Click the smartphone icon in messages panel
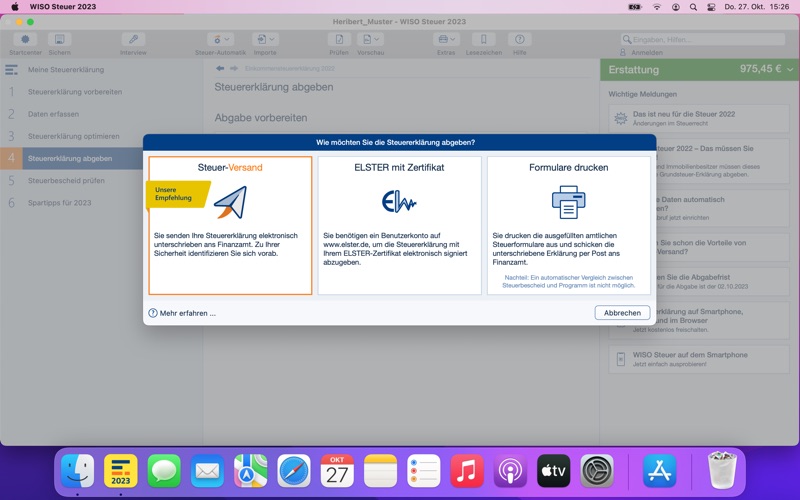The height and width of the screenshot is (500, 800). click(620, 359)
